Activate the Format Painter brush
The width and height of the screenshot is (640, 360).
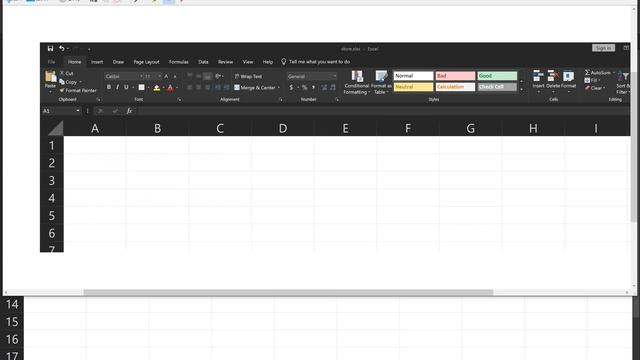pos(62,90)
